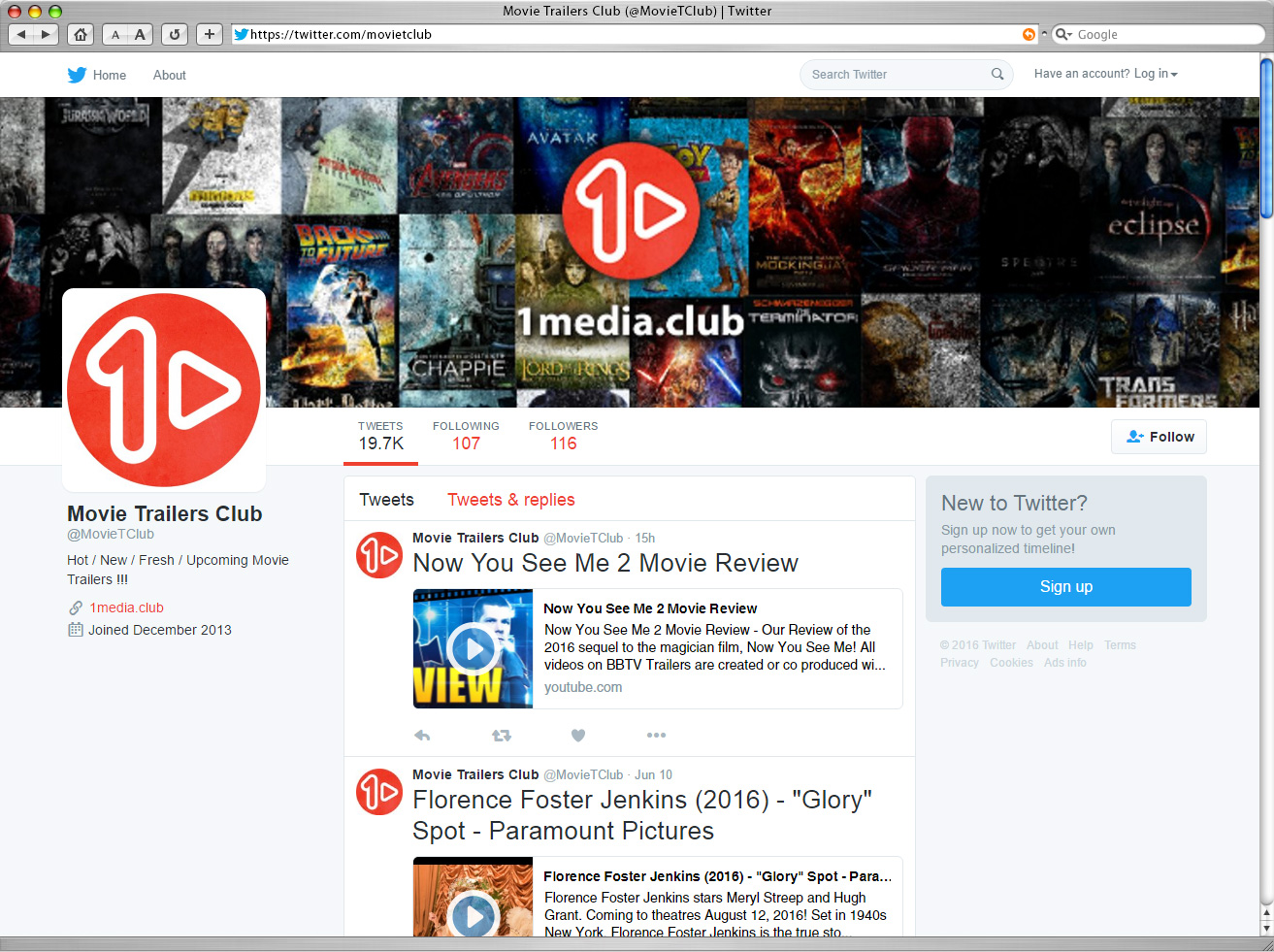
Task: Click the magnifier icon in Search Twitter
Action: [997, 74]
